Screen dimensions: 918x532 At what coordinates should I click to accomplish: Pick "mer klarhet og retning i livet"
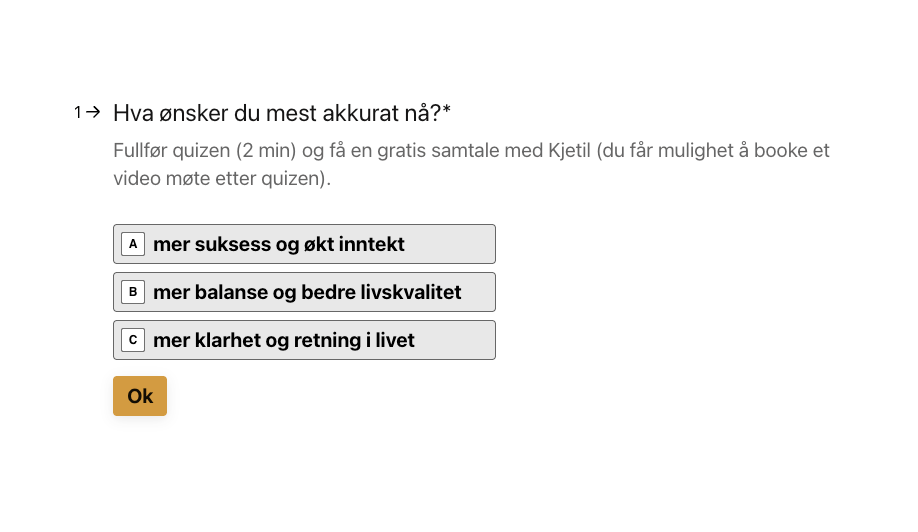[x=303, y=340]
